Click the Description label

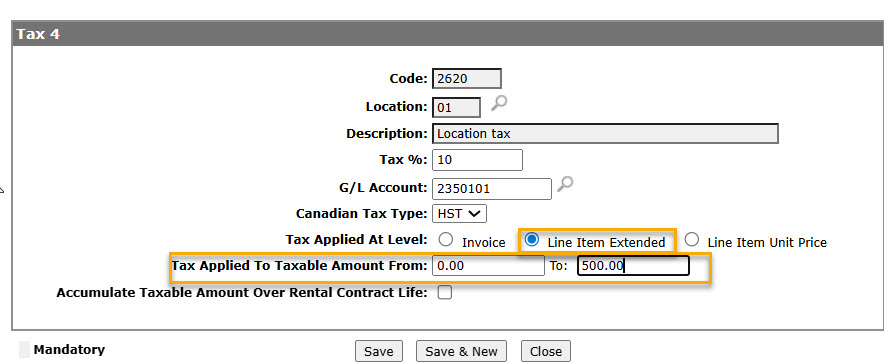pos(386,134)
